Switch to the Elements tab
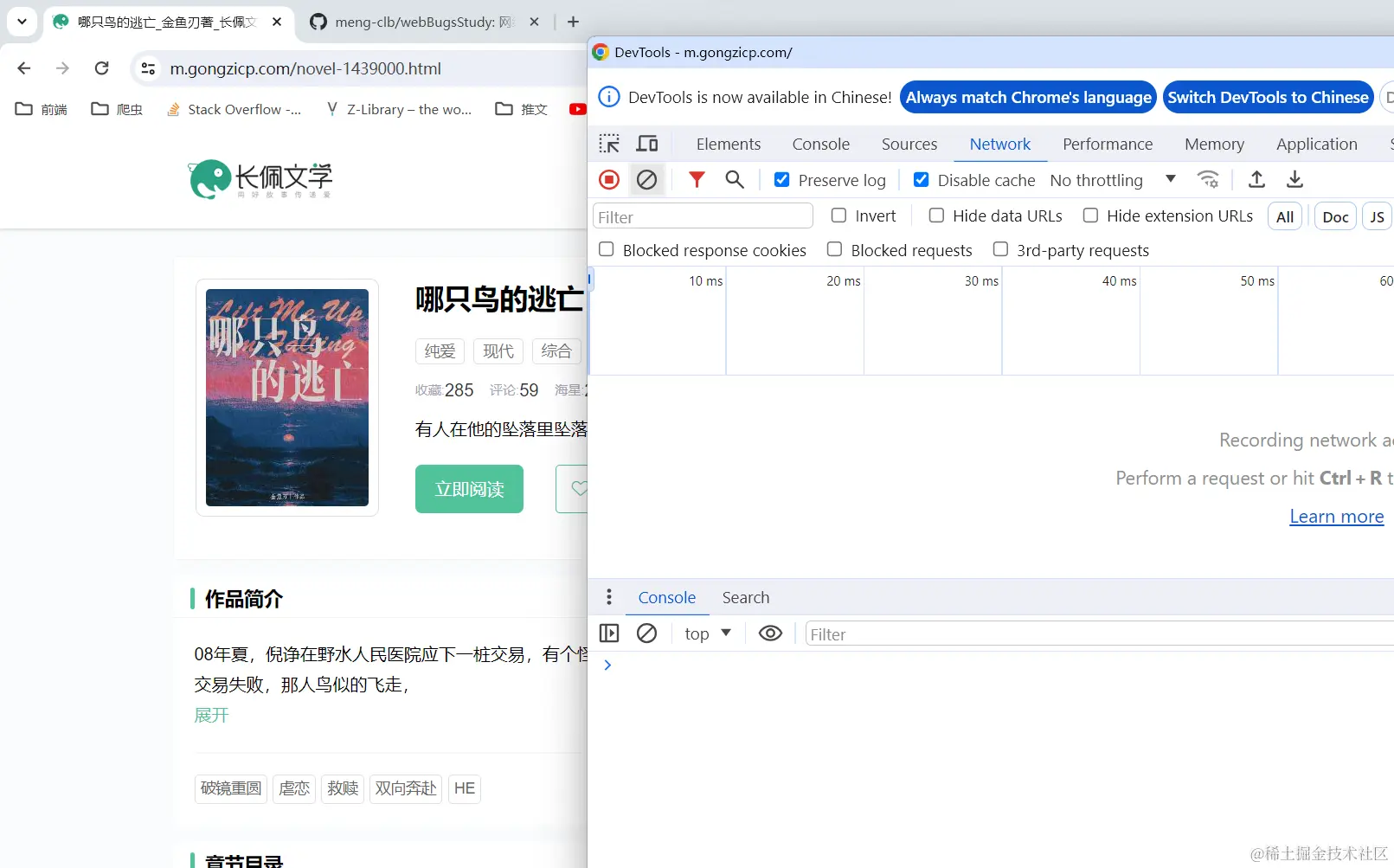Screen dimensions: 1394x868 729,144
